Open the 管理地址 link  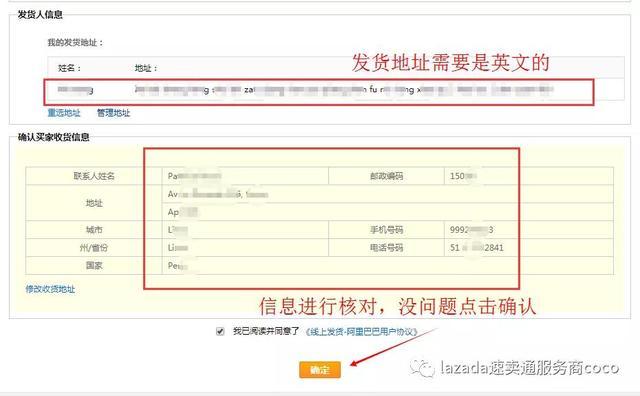113,113
